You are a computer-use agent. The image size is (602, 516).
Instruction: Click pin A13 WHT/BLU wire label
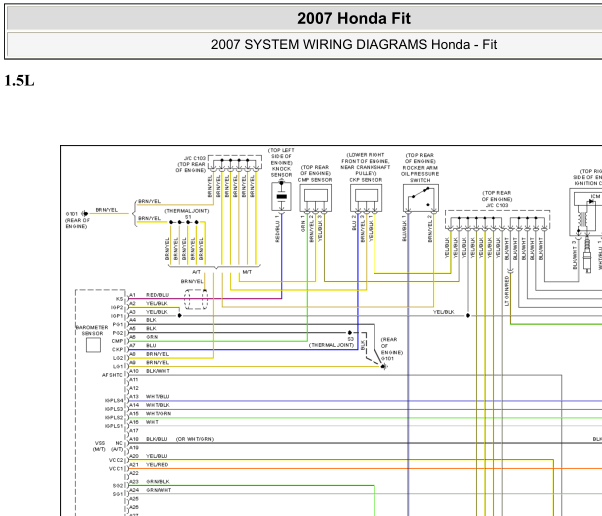(157, 397)
